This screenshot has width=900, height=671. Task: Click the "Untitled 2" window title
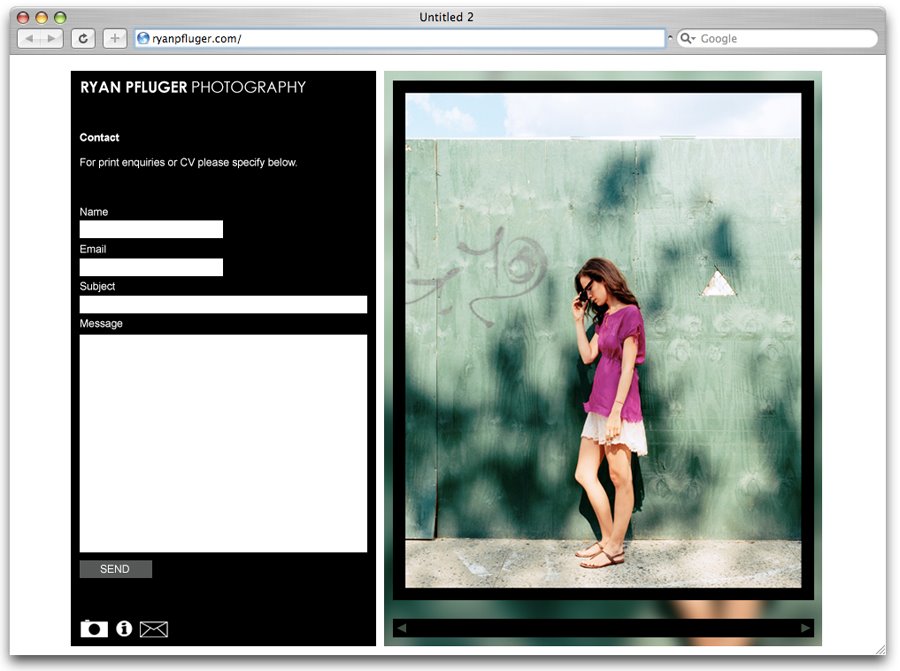tap(447, 17)
